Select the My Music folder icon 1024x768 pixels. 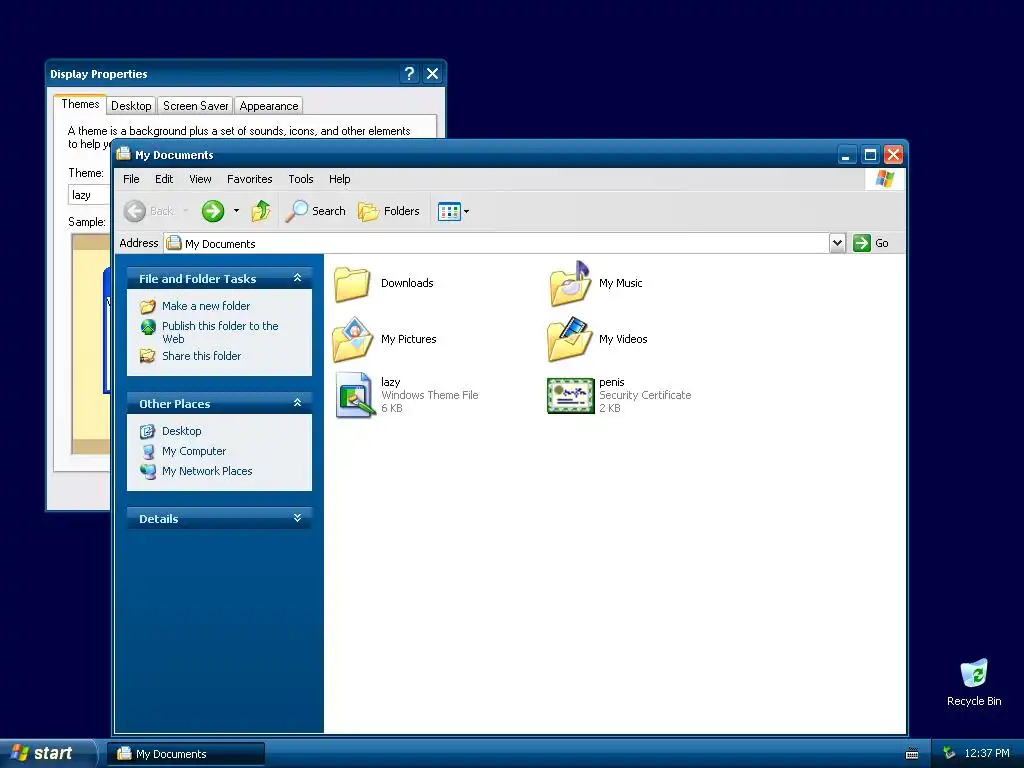click(569, 283)
